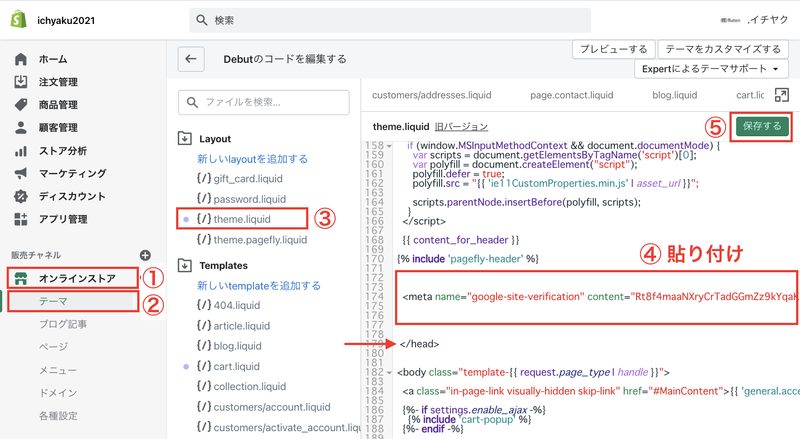The image size is (800, 439).
Task: Switch to page.contact.liquid tab
Action: (x=571, y=95)
